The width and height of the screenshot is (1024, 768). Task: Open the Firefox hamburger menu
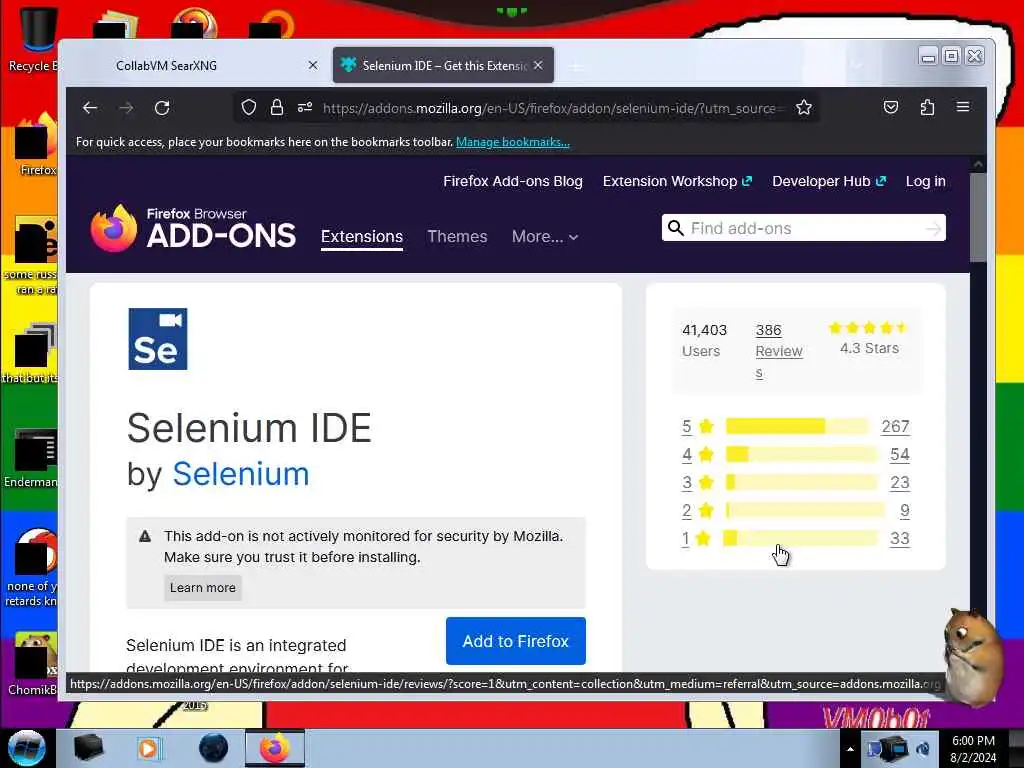coord(963,107)
